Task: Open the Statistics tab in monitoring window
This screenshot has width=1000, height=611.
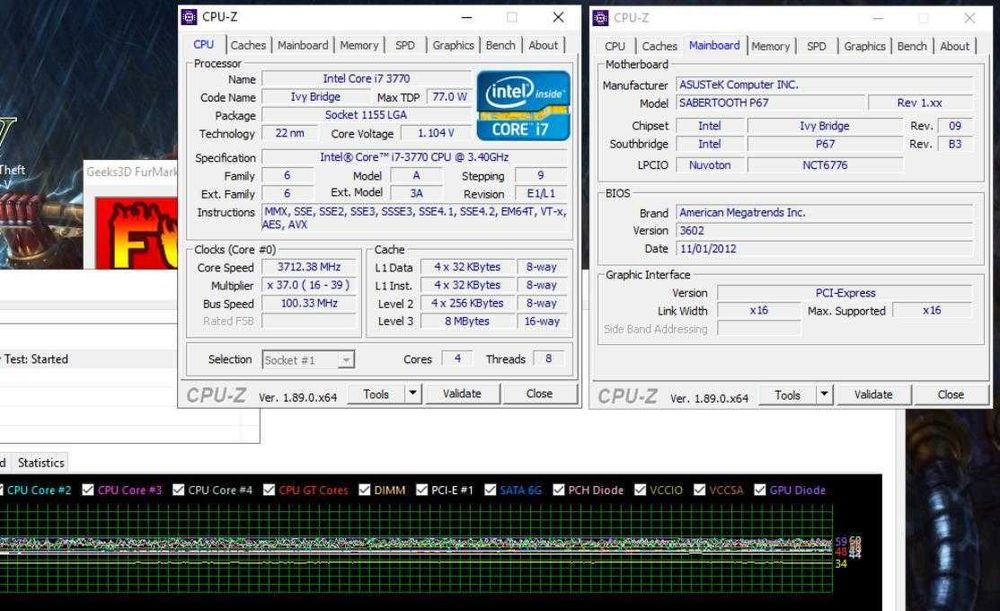Action: (x=41, y=462)
